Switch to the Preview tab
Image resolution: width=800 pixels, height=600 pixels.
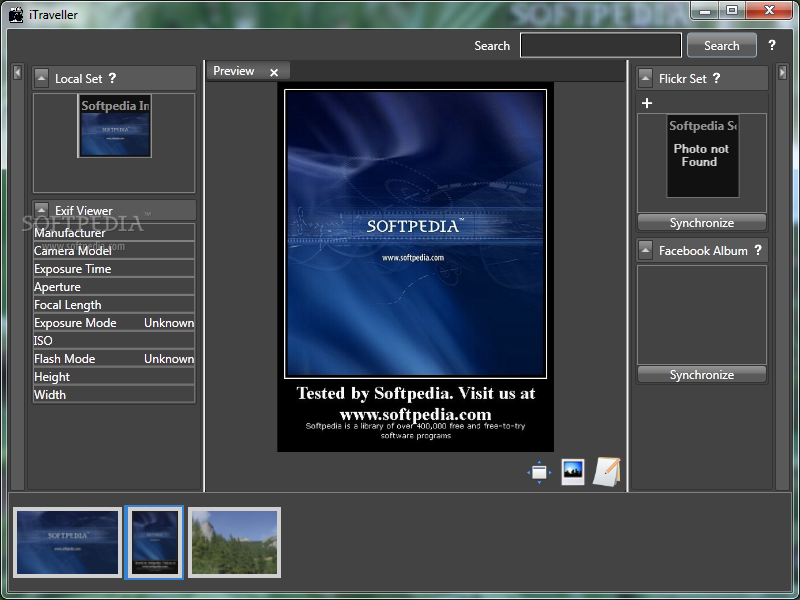pos(234,71)
